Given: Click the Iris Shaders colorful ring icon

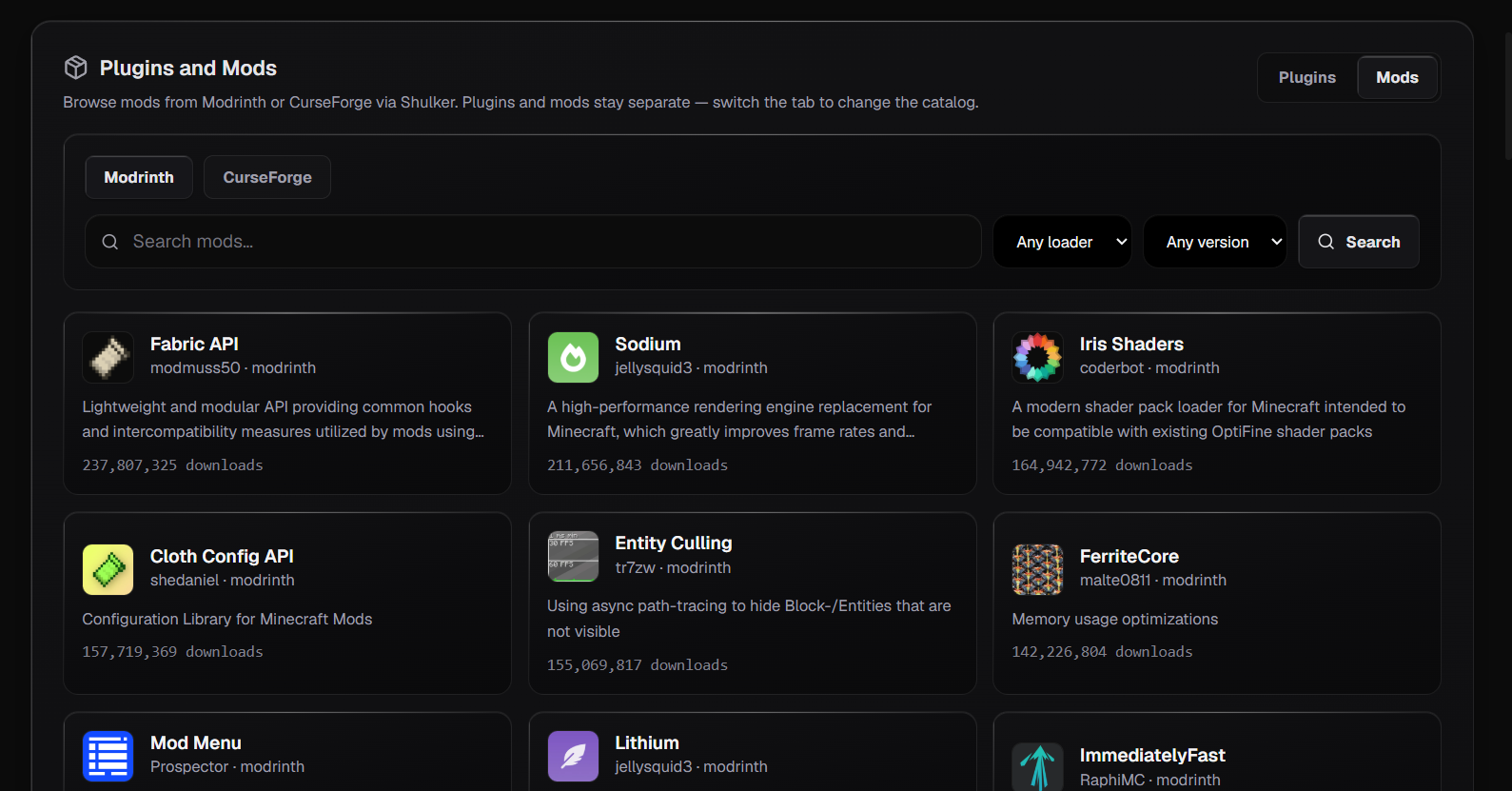Looking at the screenshot, I should point(1037,357).
